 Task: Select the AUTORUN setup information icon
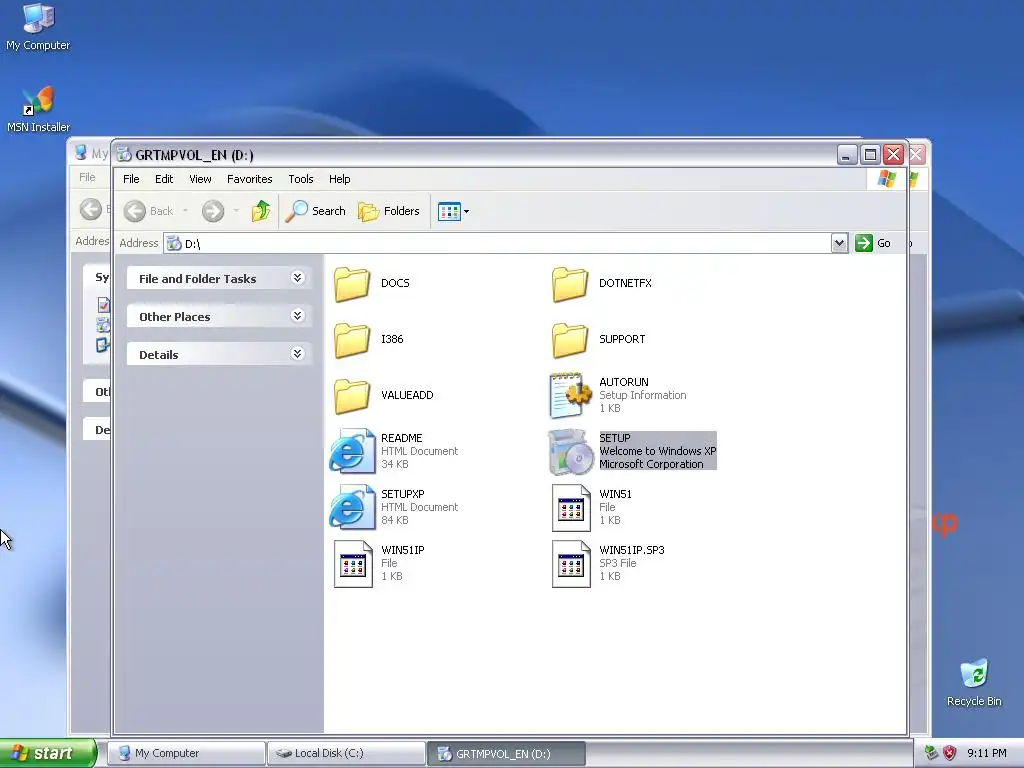(x=570, y=396)
